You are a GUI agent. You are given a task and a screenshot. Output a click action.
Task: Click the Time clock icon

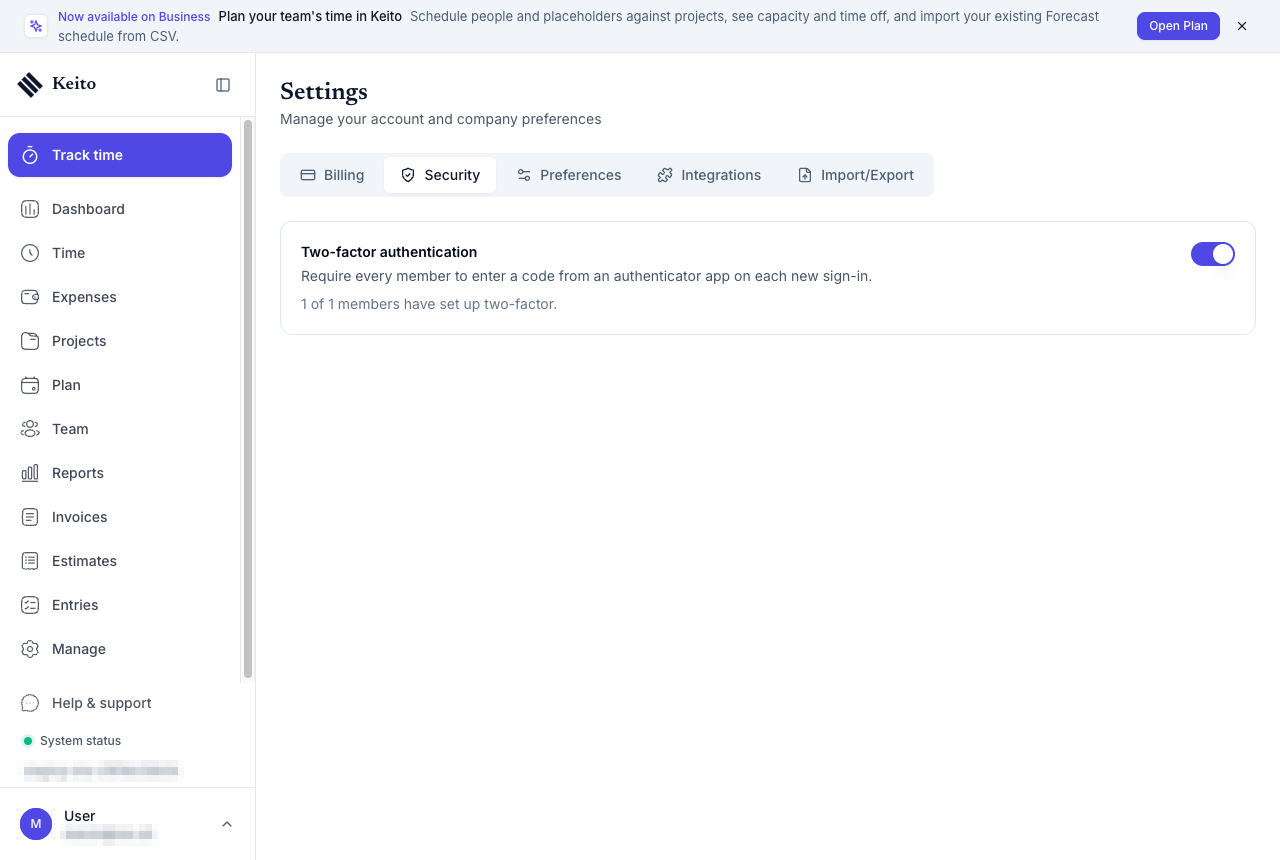30,253
